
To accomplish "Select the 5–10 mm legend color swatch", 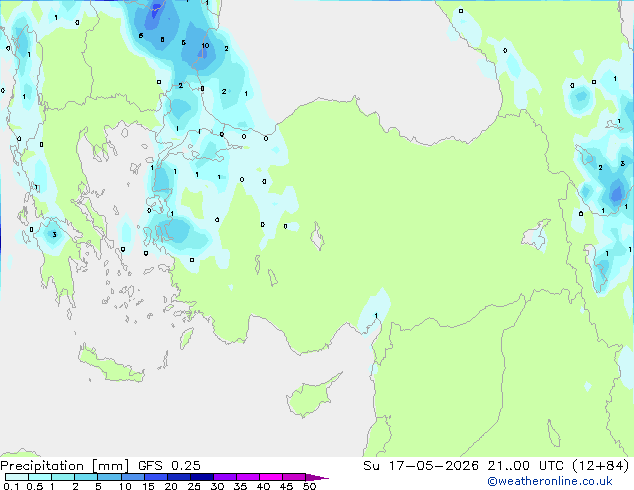I will pos(109,477).
